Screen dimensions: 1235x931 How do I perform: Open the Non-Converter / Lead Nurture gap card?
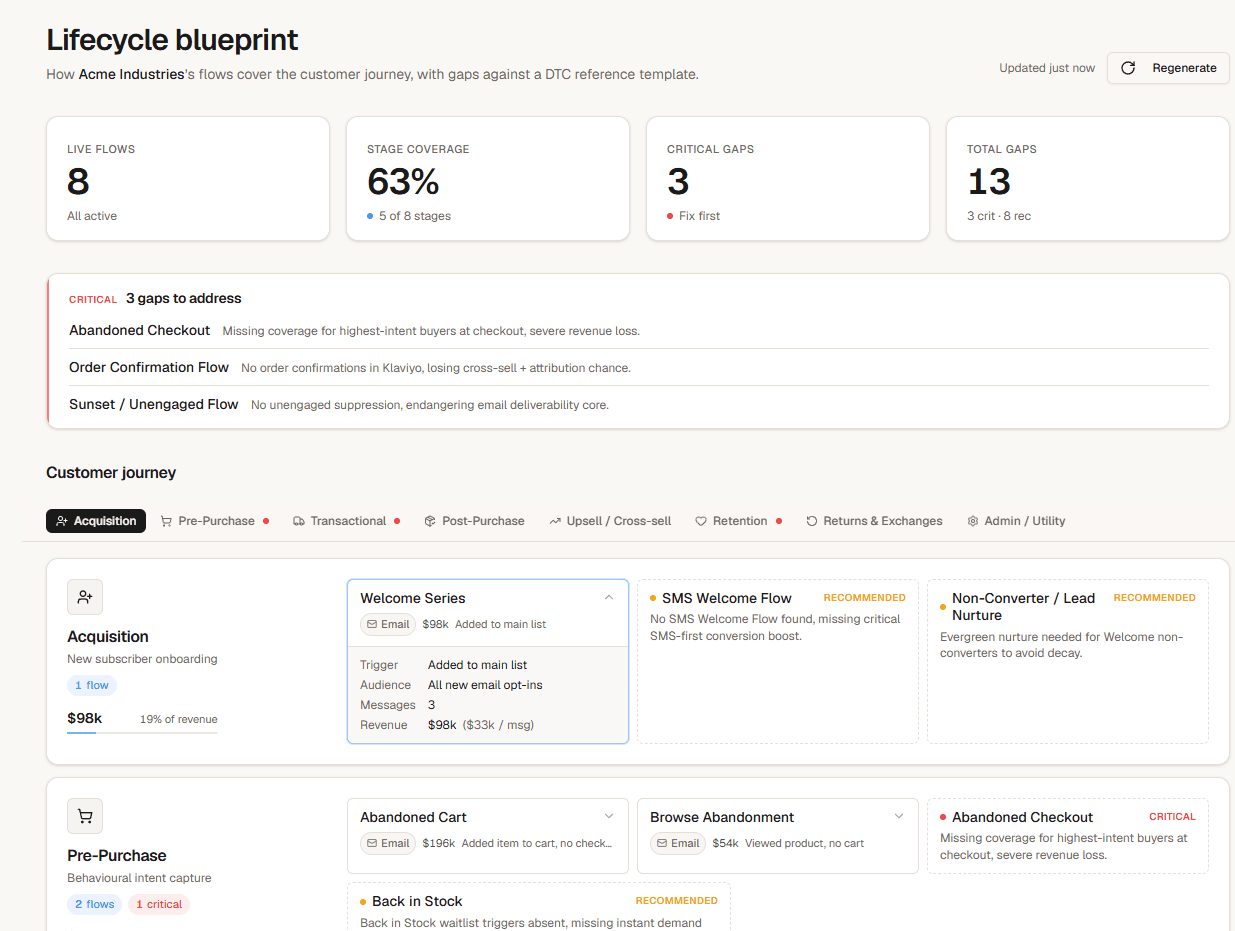point(1068,661)
